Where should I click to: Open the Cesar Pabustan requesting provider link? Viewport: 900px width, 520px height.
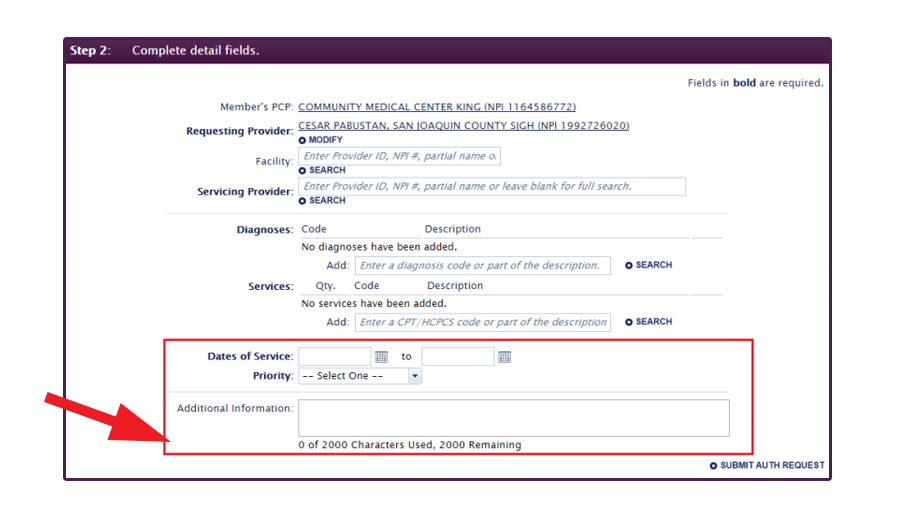point(464,126)
